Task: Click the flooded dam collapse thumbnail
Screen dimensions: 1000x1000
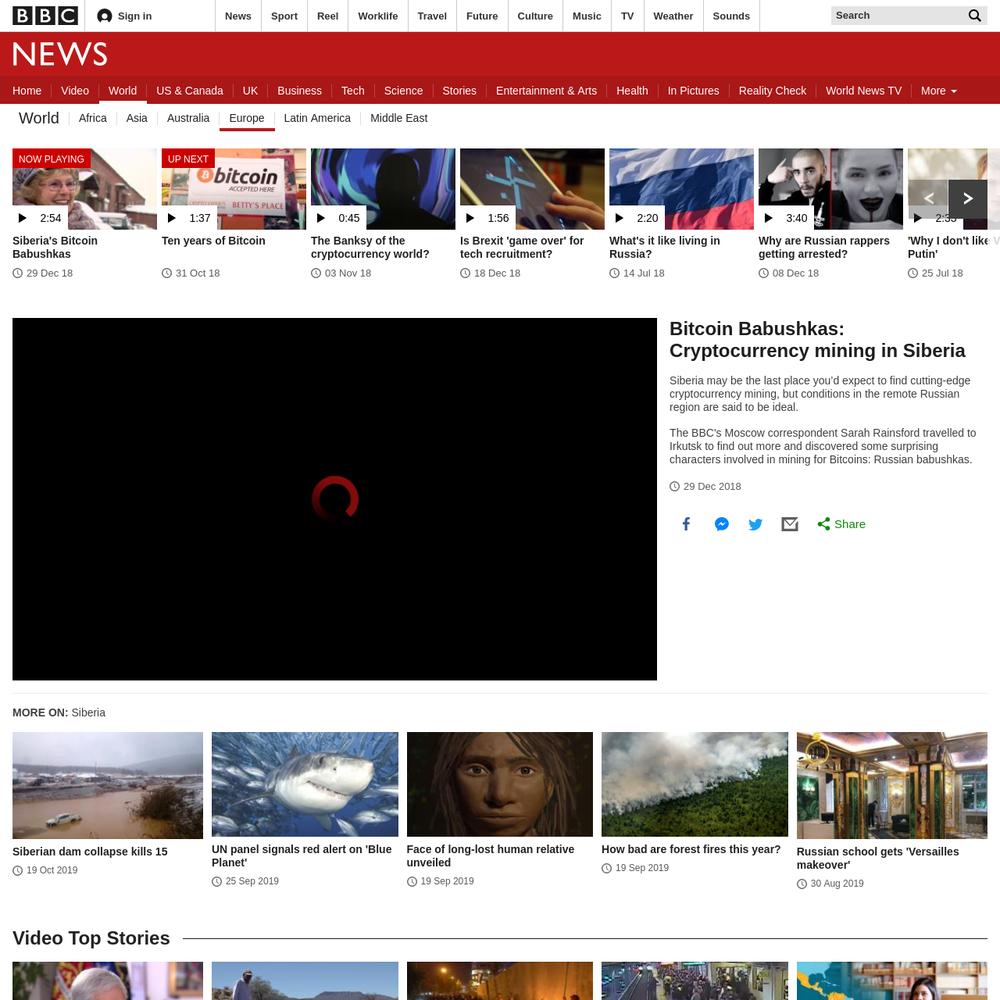Action: (x=108, y=786)
